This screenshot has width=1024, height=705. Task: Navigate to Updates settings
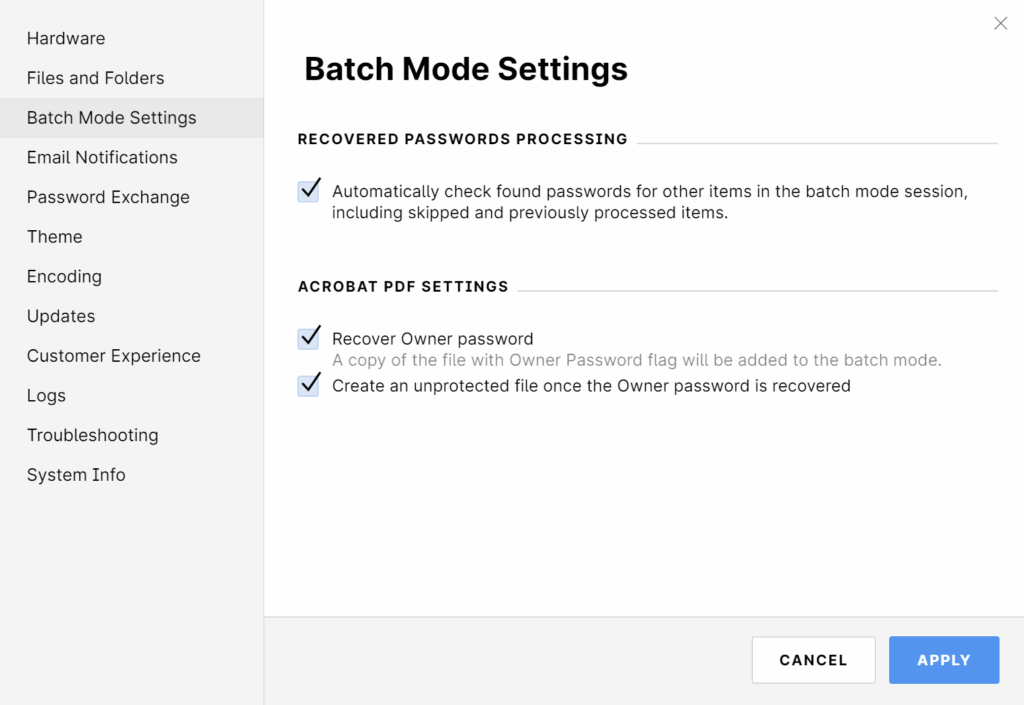pos(61,316)
